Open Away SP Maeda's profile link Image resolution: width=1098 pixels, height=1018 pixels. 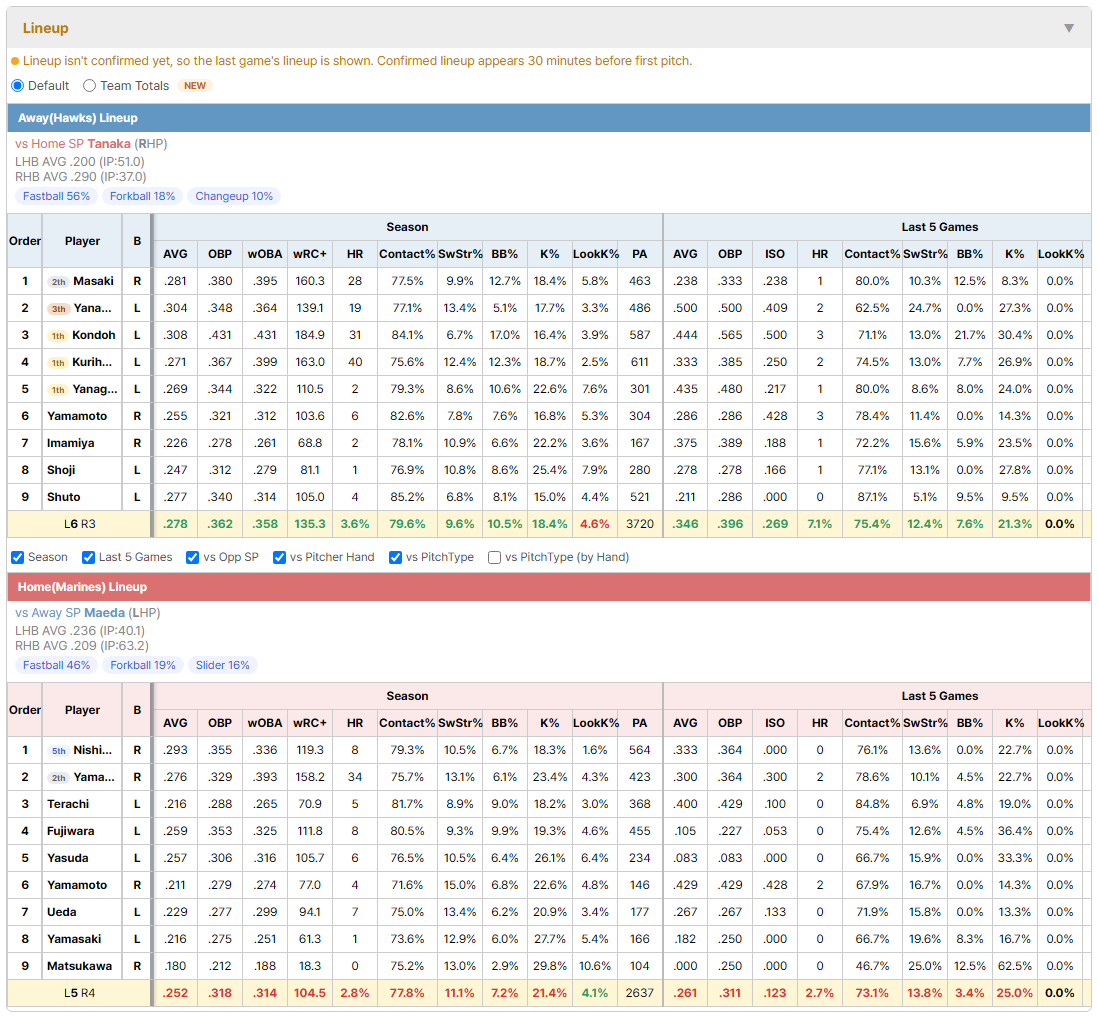point(104,613)
